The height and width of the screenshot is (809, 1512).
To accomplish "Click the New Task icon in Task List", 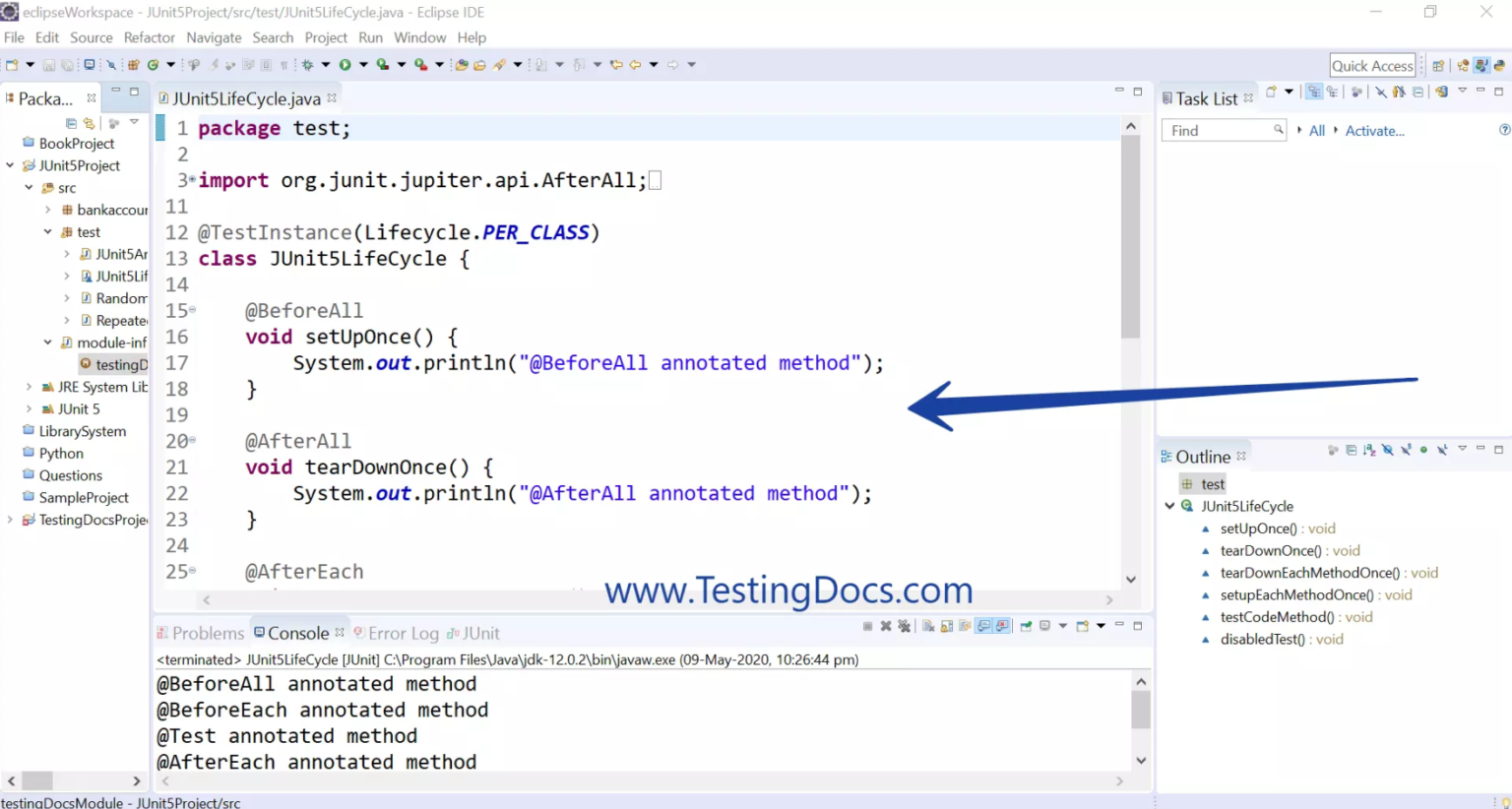I will pyautogui.click(x=1272, y=92).
